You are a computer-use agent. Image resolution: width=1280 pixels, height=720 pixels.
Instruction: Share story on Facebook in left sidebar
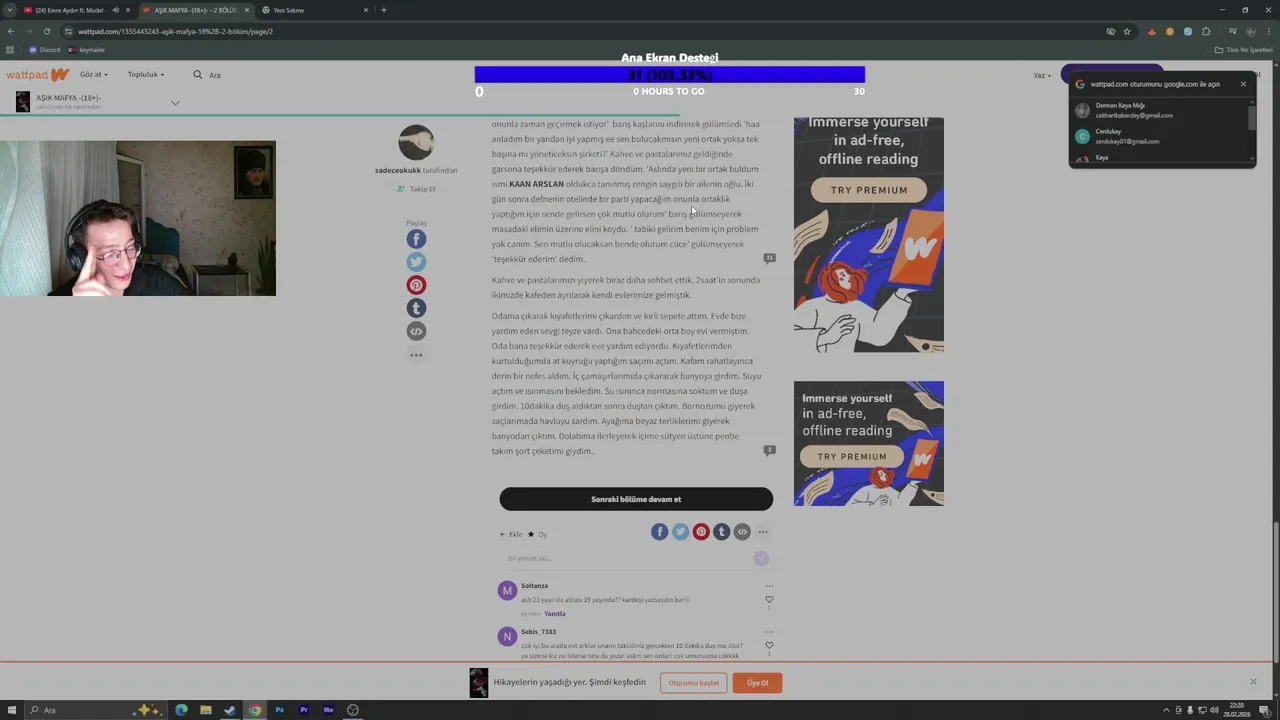coord(416,239)
